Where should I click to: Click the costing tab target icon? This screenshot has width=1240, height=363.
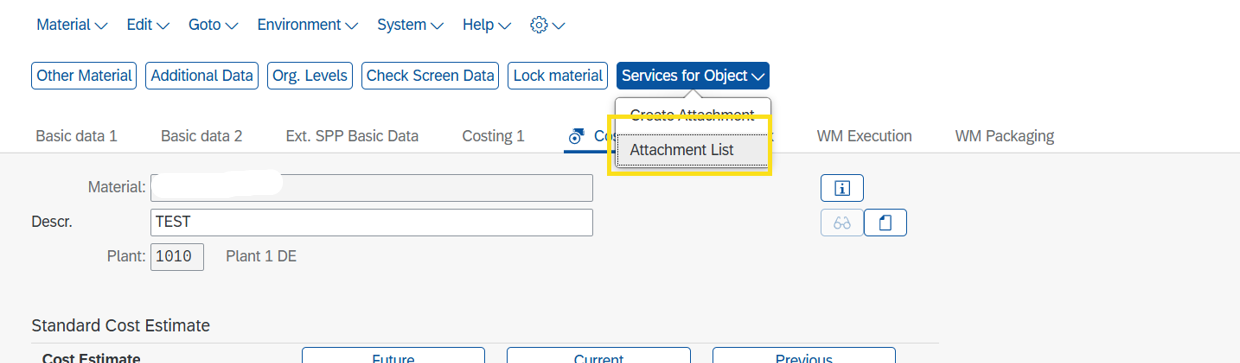click(x=576, y=136)
